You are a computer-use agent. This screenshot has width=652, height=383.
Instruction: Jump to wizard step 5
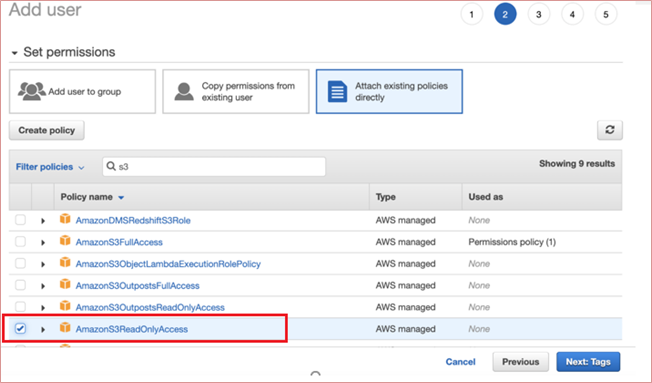coord(606,15)
